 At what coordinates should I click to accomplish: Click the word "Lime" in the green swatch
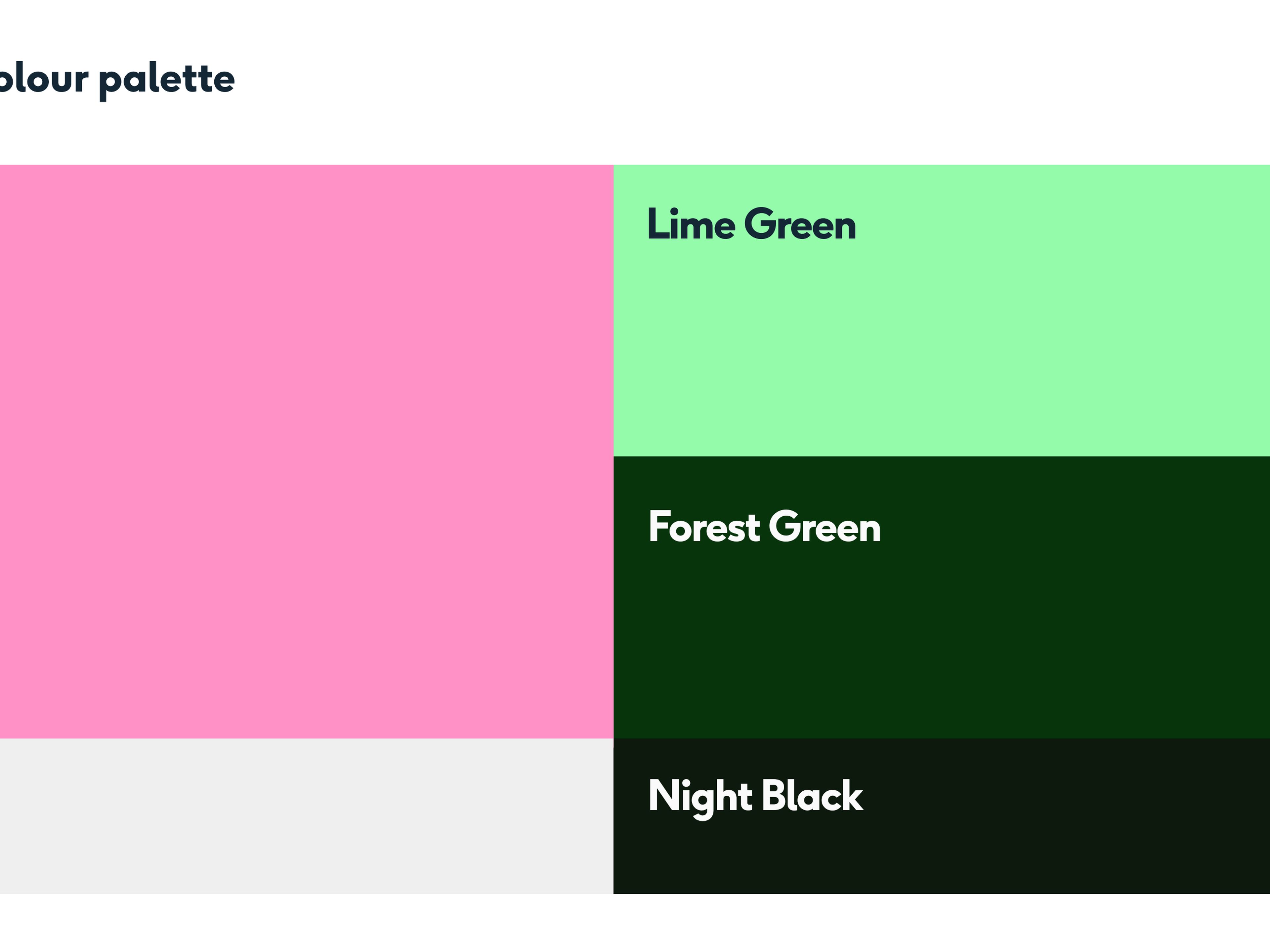point(691,224)
